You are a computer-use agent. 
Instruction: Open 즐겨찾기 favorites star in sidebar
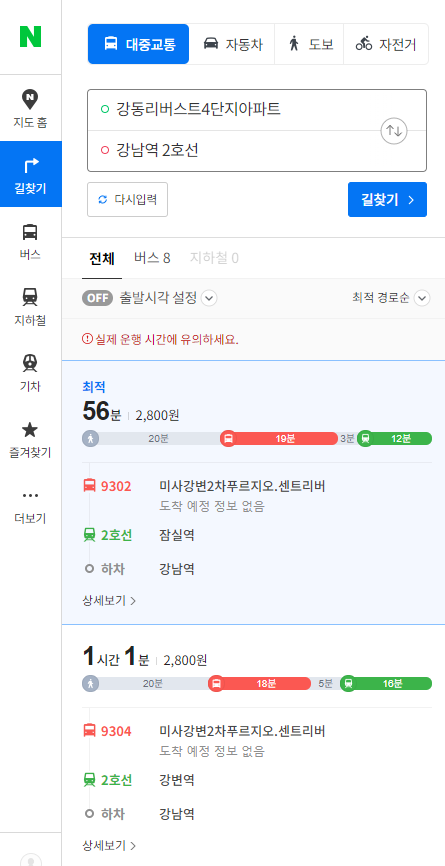[30, 439]
